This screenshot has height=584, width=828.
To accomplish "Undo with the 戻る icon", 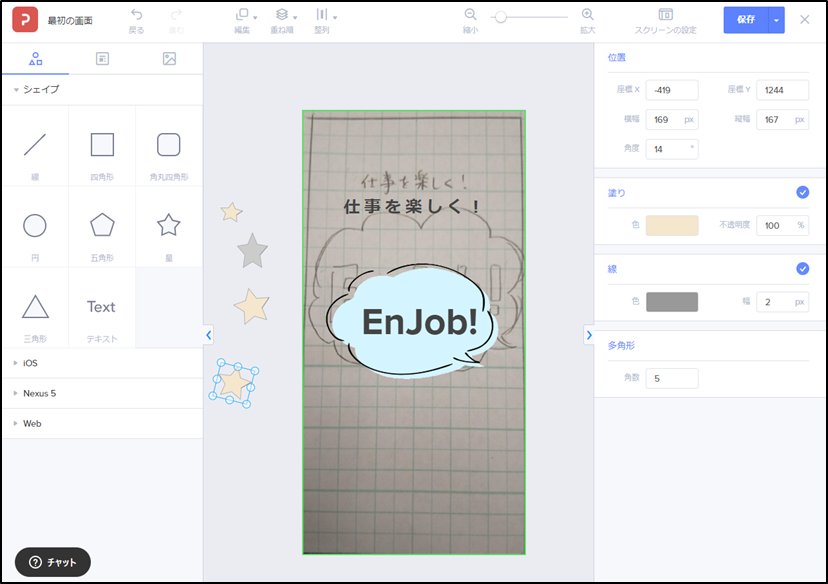I will coord(136,20).
